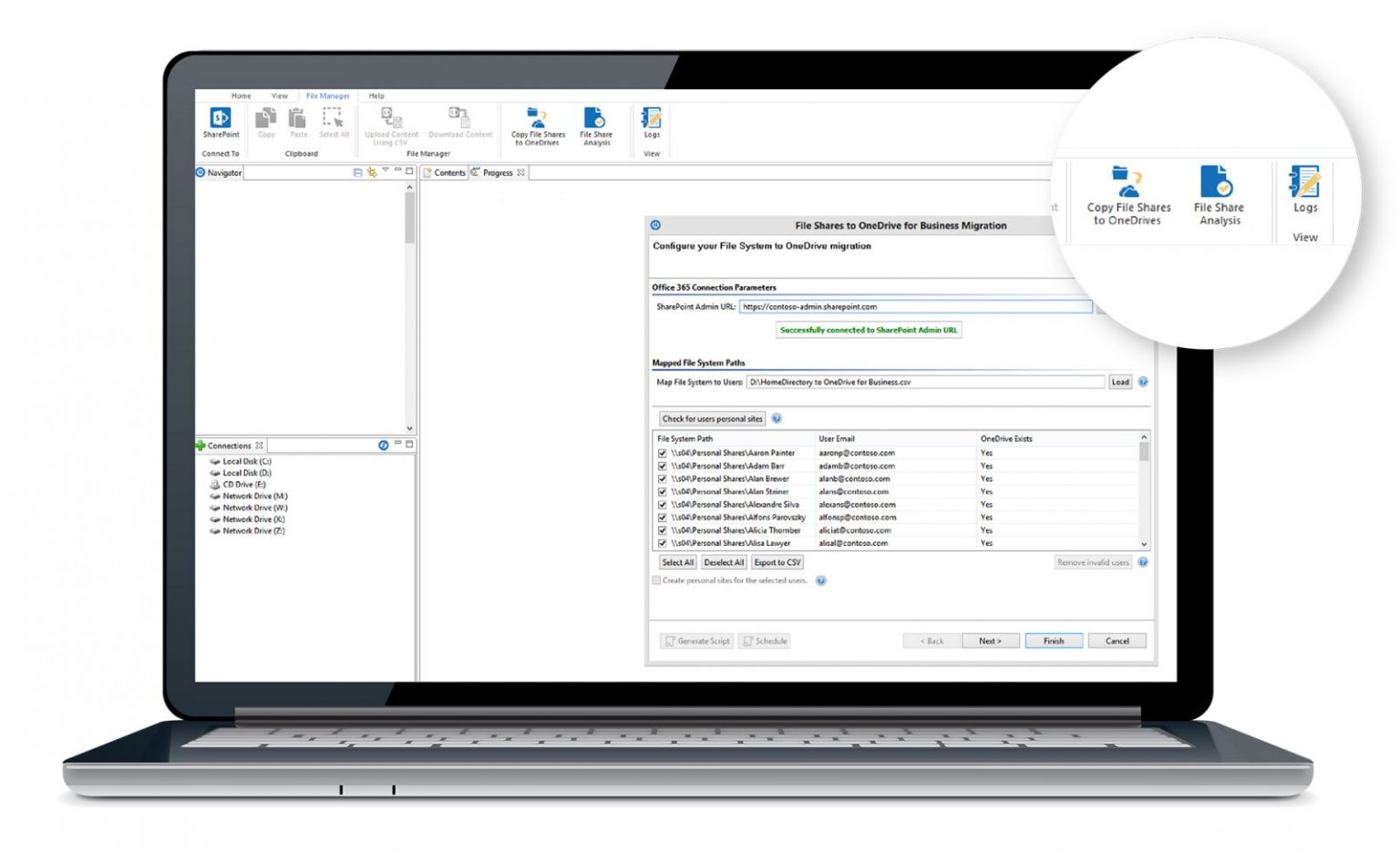Click the Cancel button
Viewport: 1400px width, 852px height.
coord(1117,641)
